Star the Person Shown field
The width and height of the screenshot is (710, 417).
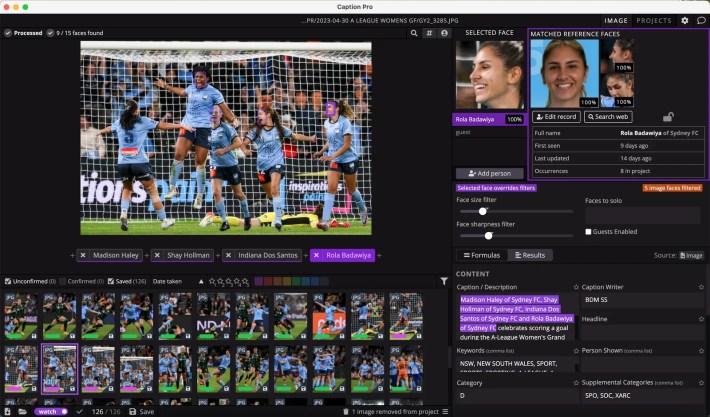[701, 350]
